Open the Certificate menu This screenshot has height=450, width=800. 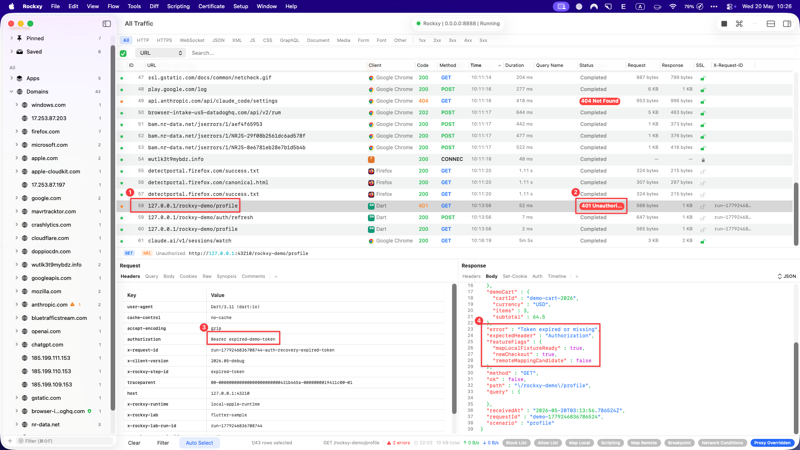(211, 7)
